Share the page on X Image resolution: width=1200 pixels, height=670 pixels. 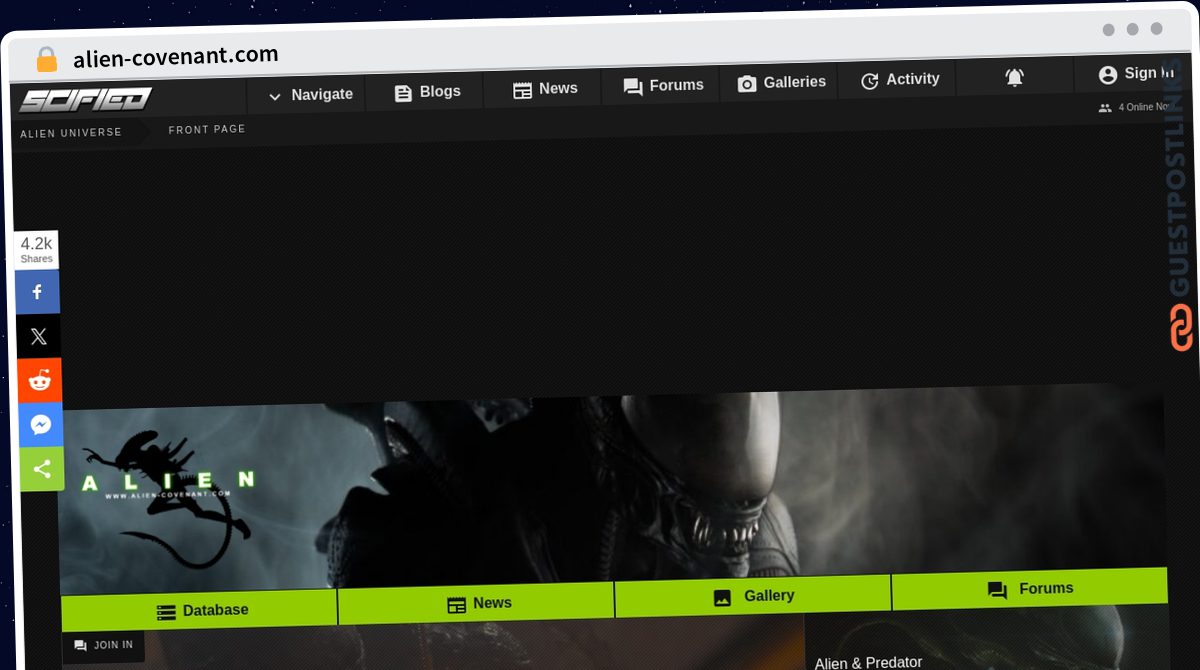(38, 336)
